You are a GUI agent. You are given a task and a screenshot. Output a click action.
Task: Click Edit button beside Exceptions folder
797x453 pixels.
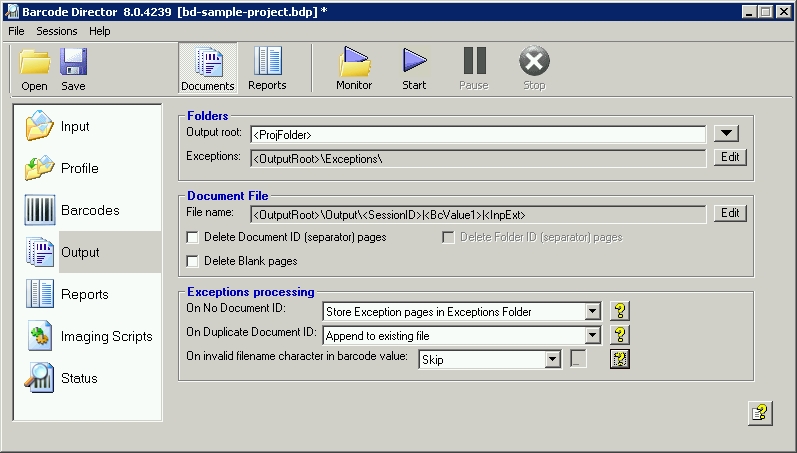click(730, 157)
